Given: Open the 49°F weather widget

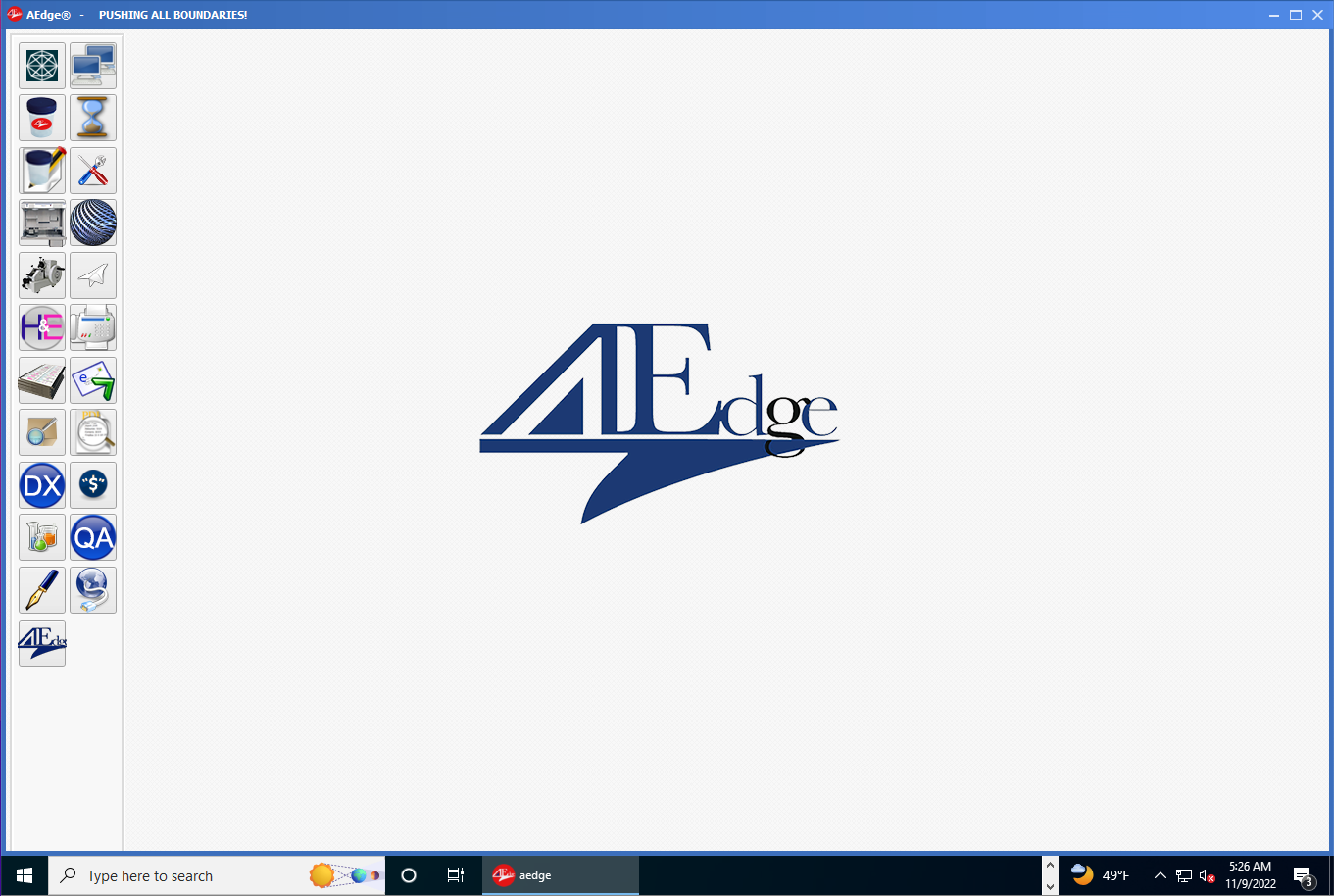Looking at the screenshot, I should [x=1100, y=875].
